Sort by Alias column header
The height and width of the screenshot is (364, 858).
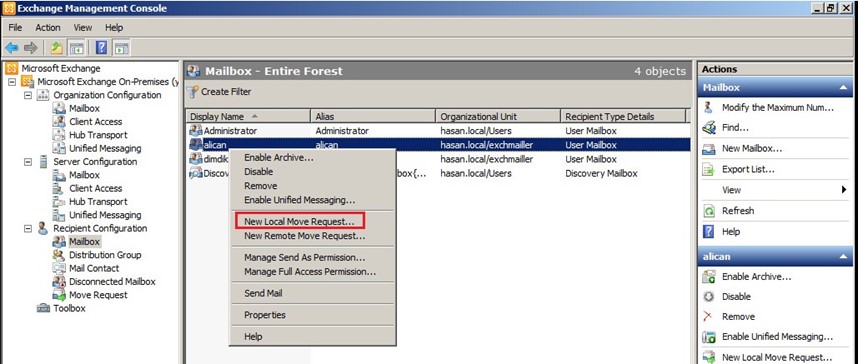pyautogui.click(x=373, y=117)
